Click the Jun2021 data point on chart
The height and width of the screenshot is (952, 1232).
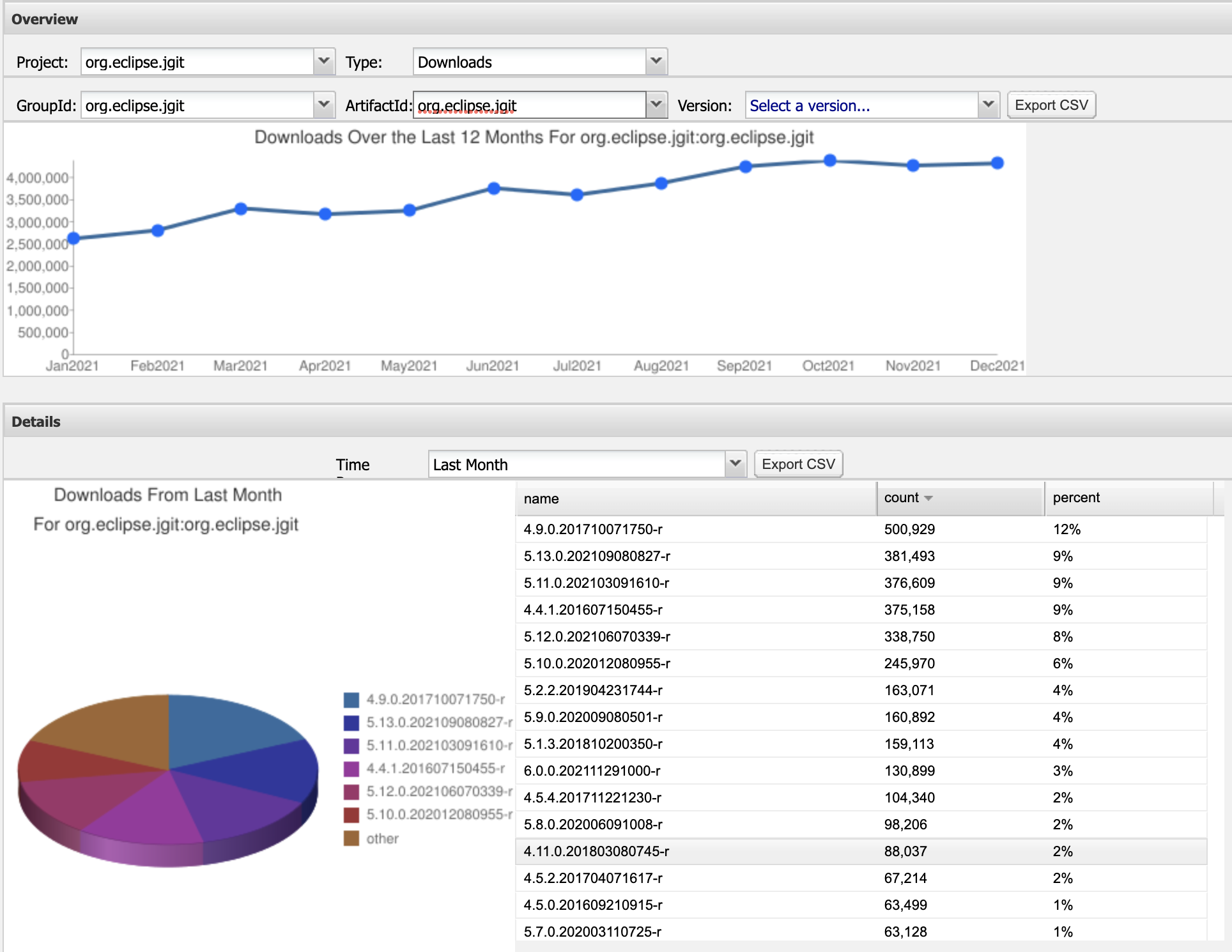point(493,188)
